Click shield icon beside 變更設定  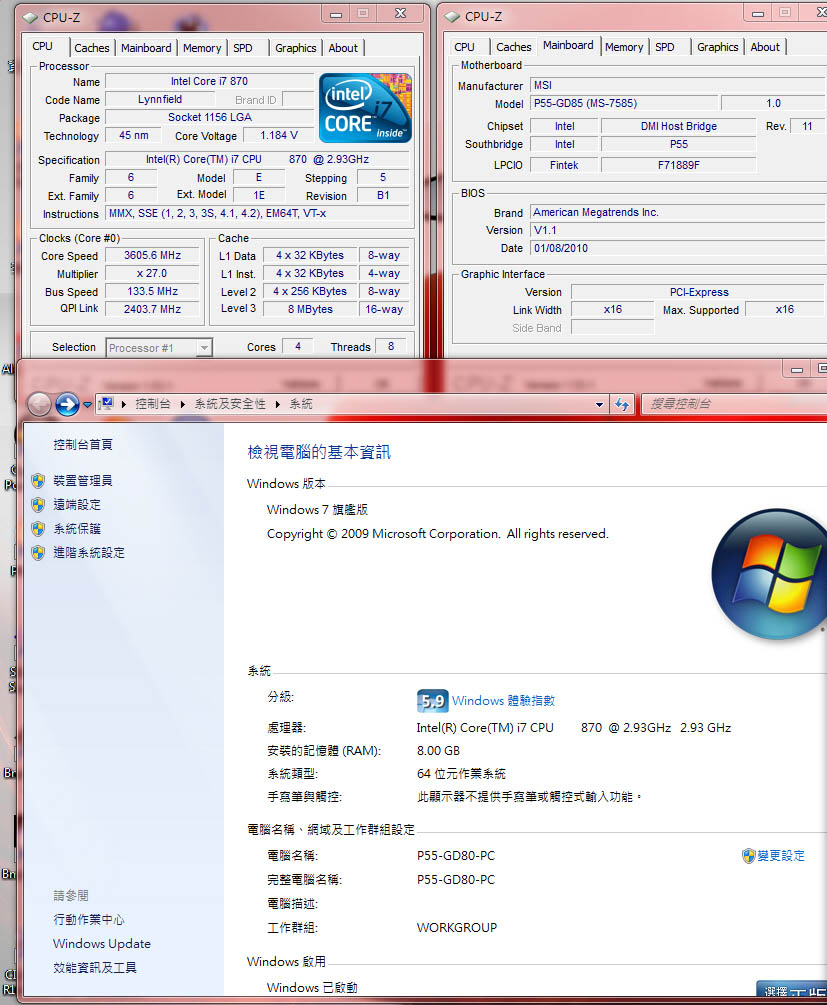click(x=748, y=856)
